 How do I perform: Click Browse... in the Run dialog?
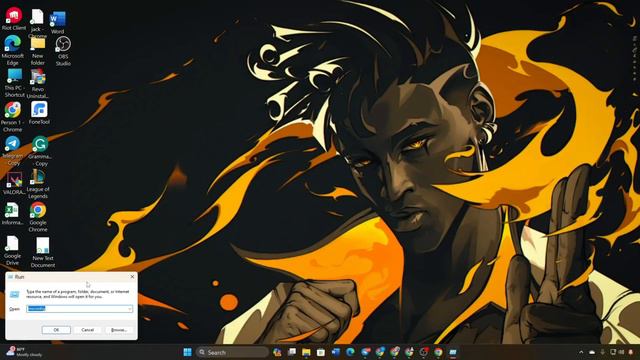119,330
